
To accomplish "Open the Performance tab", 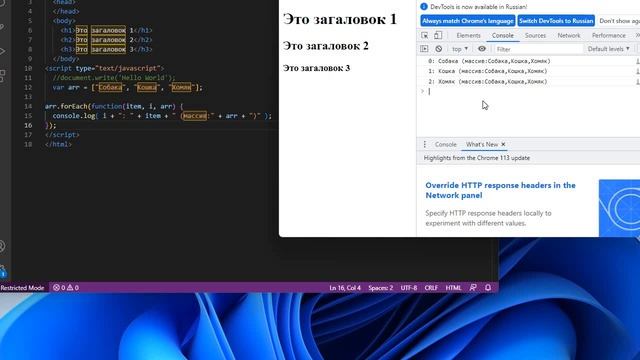I will (x=609, y=36).
